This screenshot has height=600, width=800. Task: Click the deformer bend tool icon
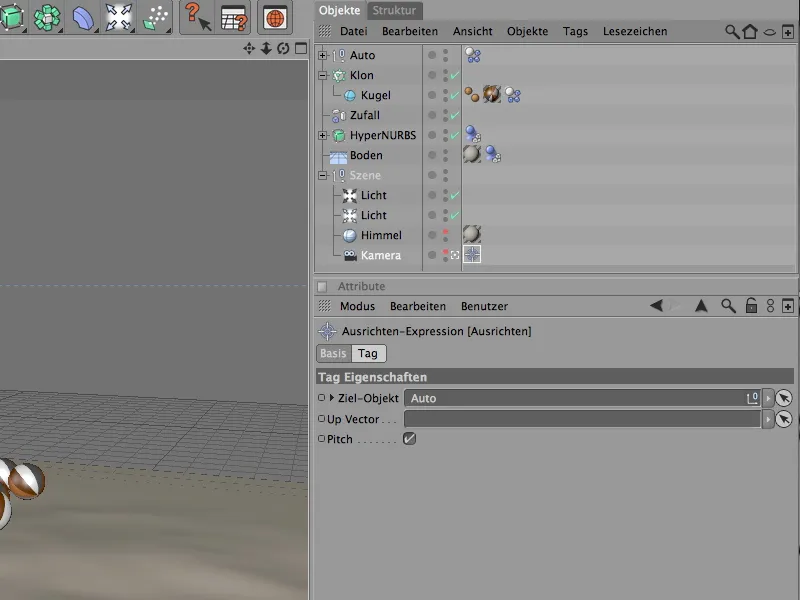pos(83,17)
